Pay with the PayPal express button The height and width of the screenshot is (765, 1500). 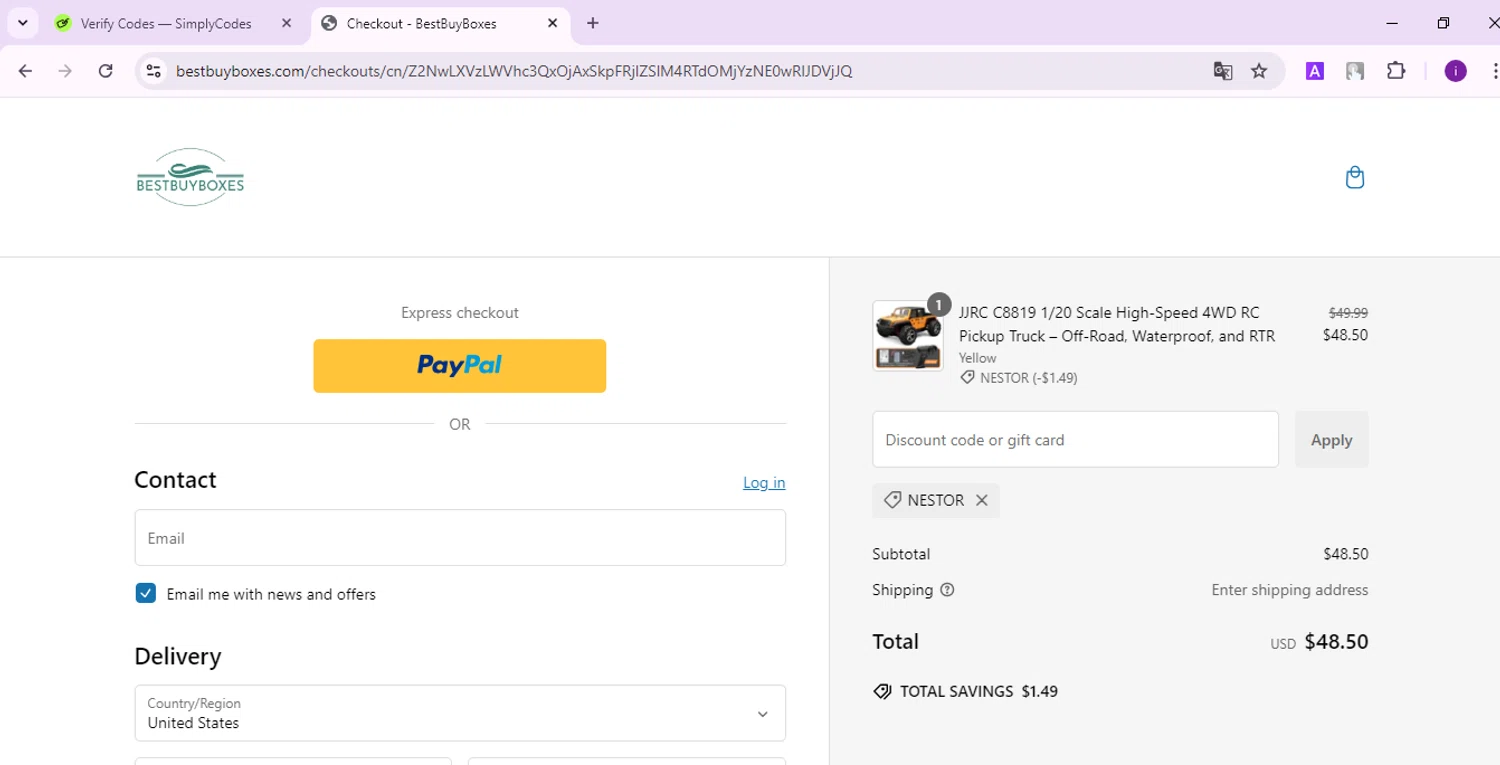[460, 366]
